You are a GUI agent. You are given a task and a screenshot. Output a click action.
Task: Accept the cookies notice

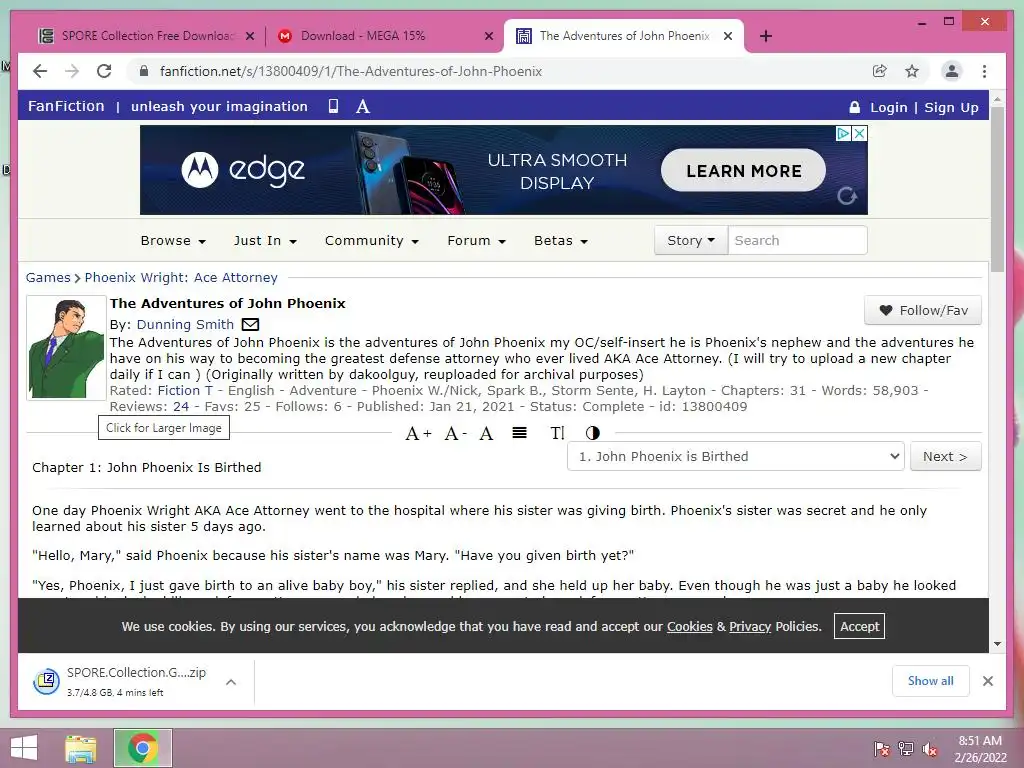click(x=859, y=626)
